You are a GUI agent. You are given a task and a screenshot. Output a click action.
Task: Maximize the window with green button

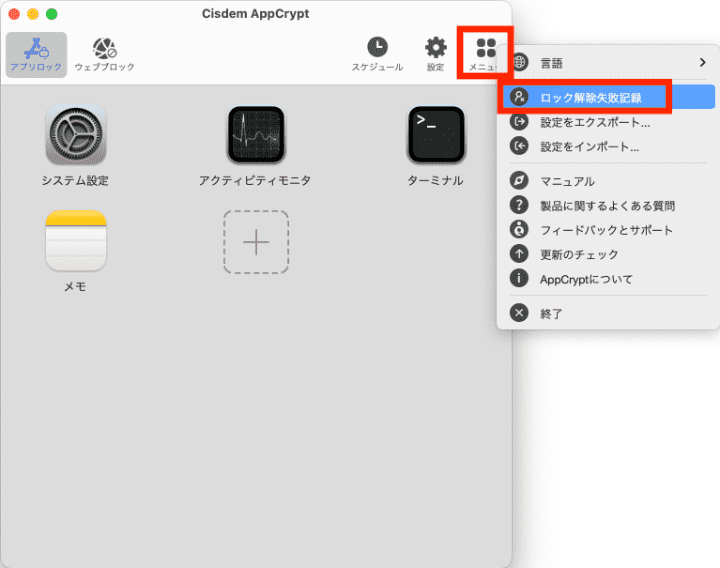click(52, 14)
